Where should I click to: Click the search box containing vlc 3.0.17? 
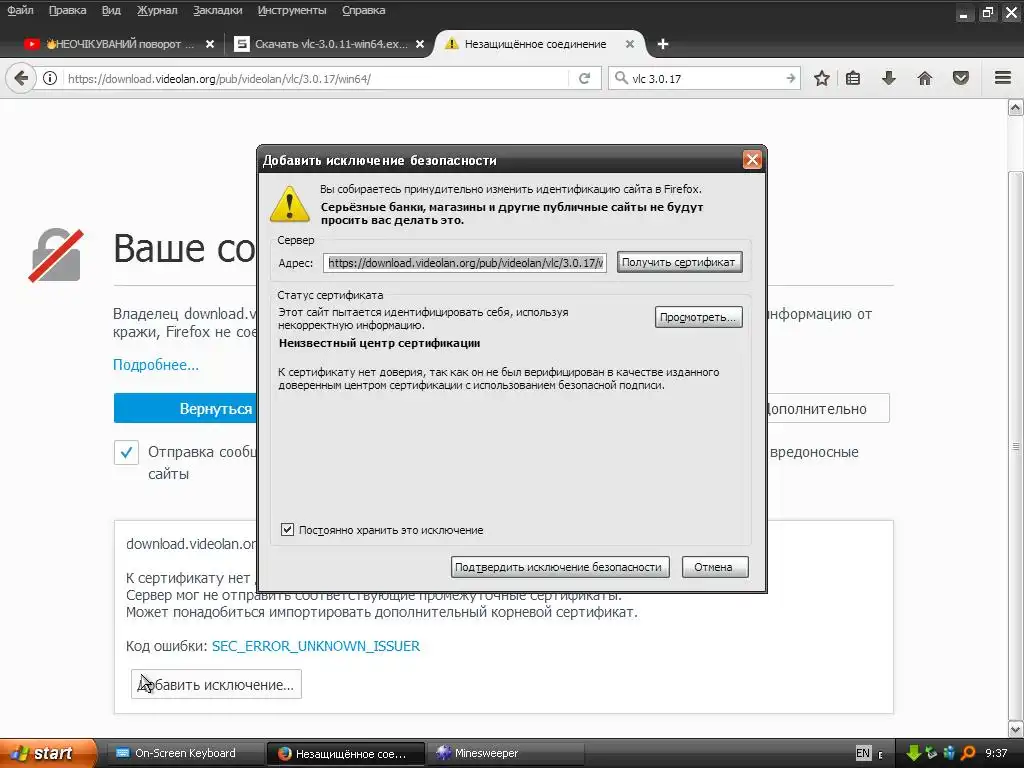click(707, 78)
